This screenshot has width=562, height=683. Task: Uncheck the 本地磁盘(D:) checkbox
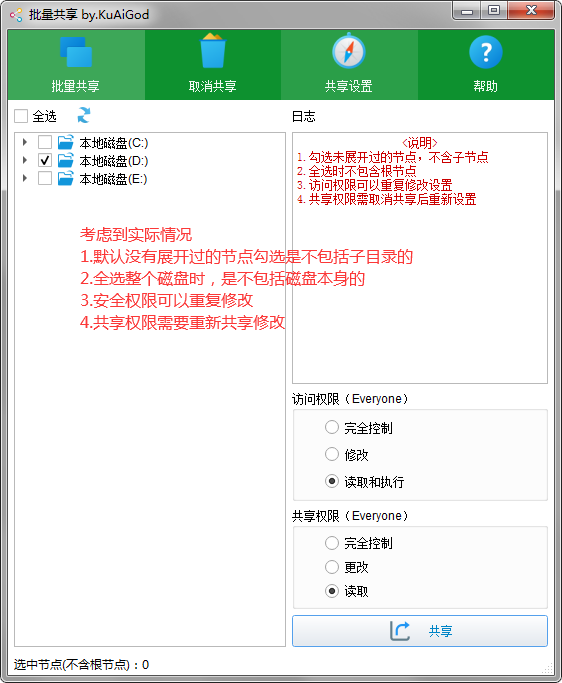coord(45,160)
